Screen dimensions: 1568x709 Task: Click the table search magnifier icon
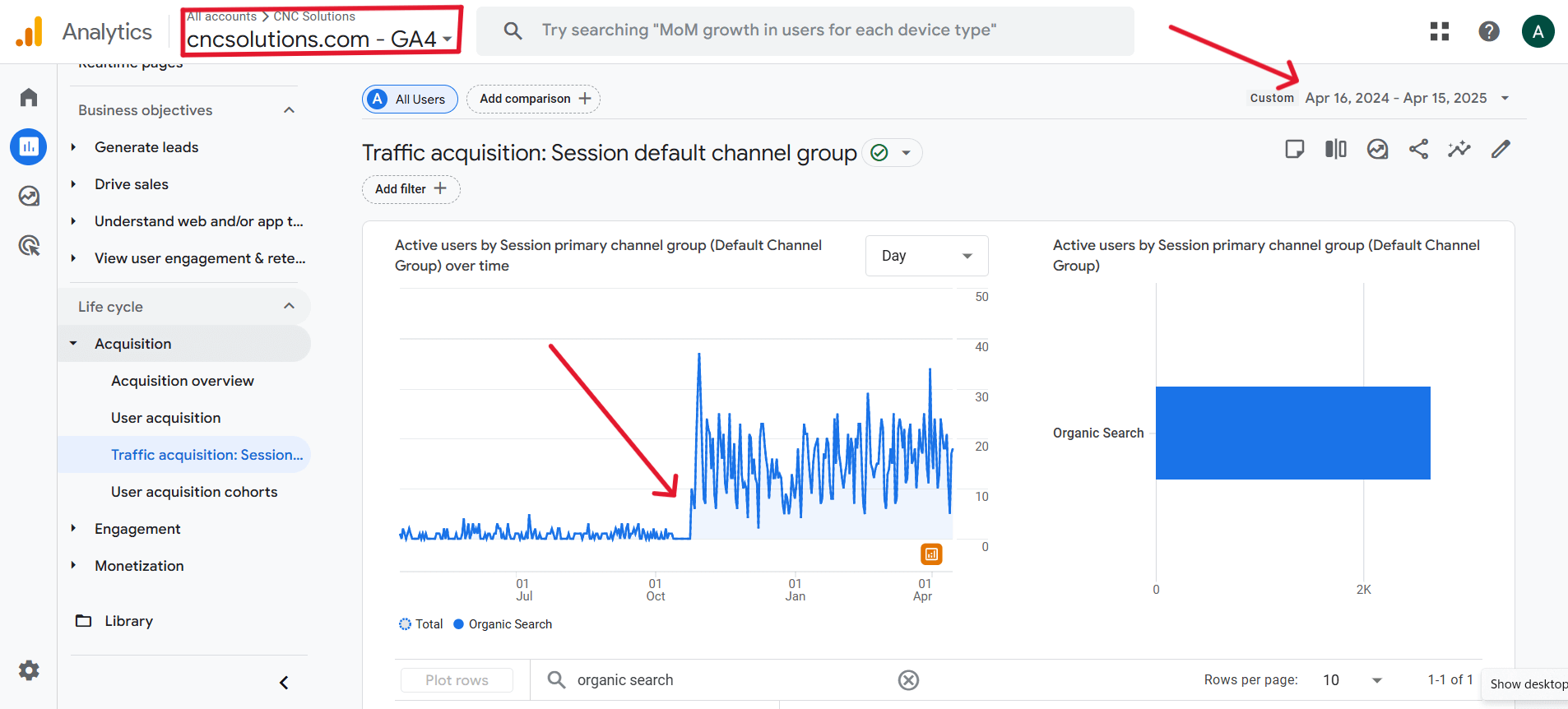[x=556, y=680]
